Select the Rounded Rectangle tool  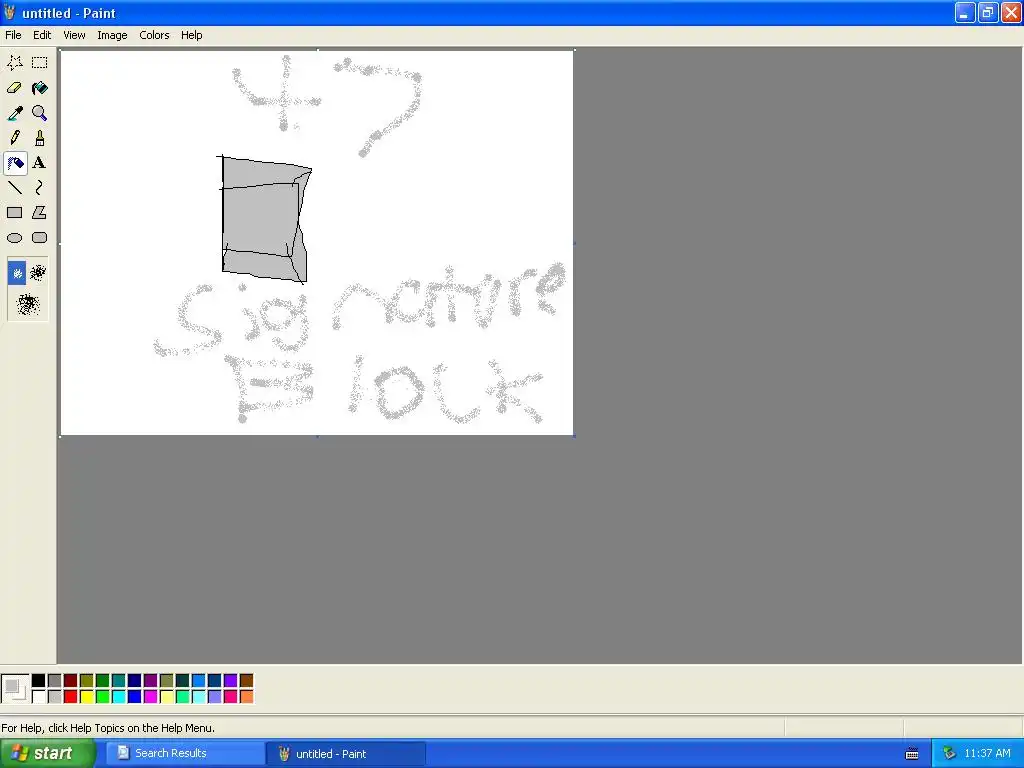(x=39, y=238)
